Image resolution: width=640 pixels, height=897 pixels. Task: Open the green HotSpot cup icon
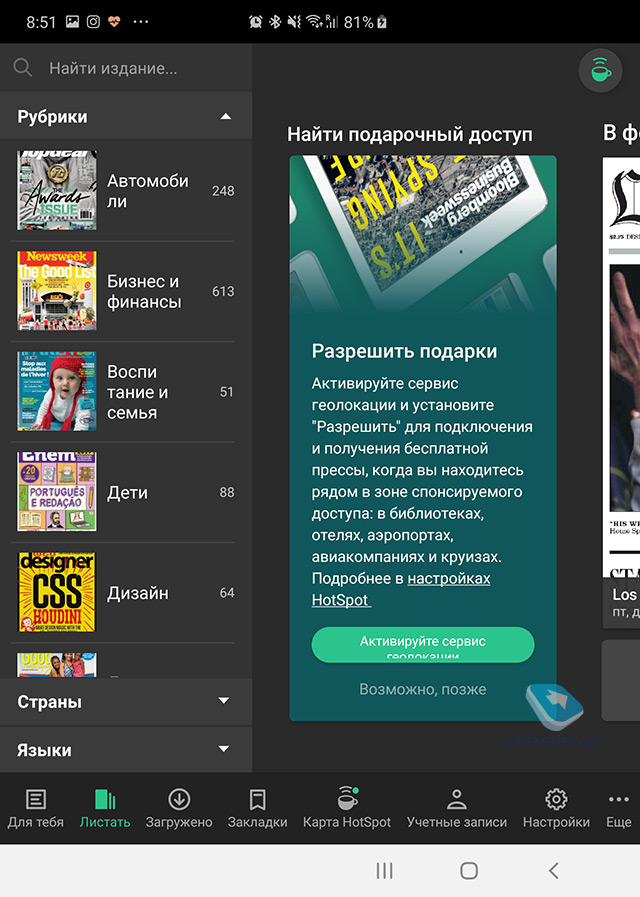(x=600, y=71)
